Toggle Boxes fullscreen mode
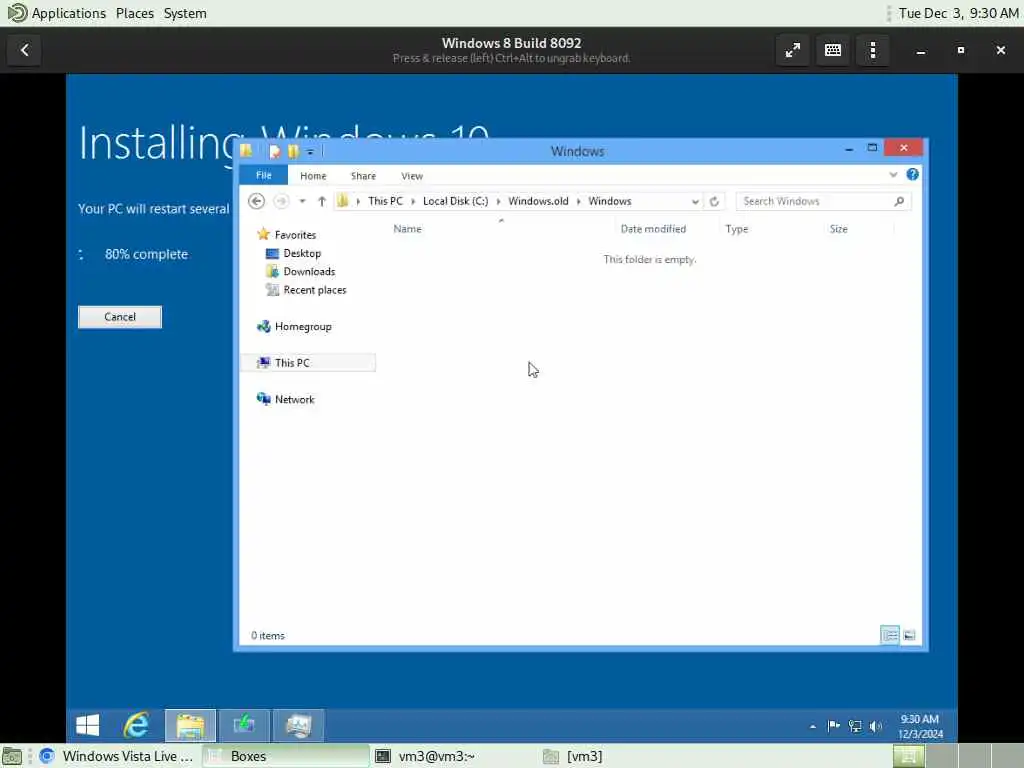The height and width of the screenshot is (768, 1024). coord(793,50)
